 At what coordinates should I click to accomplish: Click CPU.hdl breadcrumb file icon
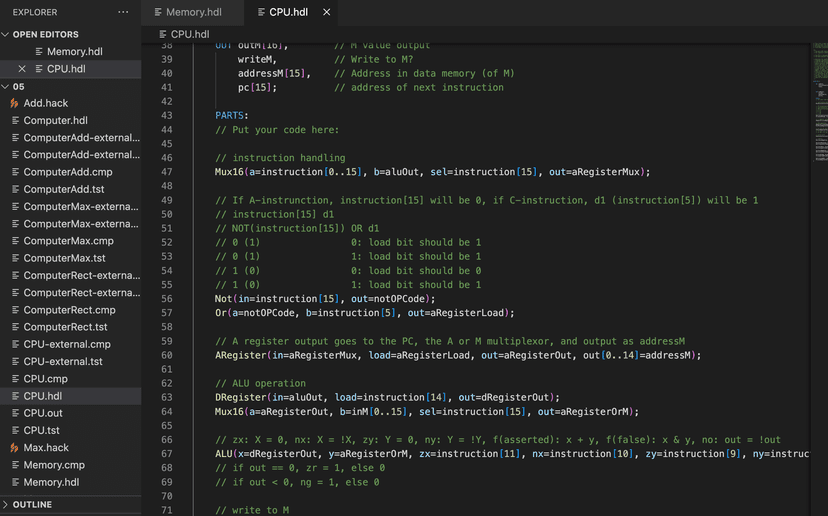tap(162, 34)
